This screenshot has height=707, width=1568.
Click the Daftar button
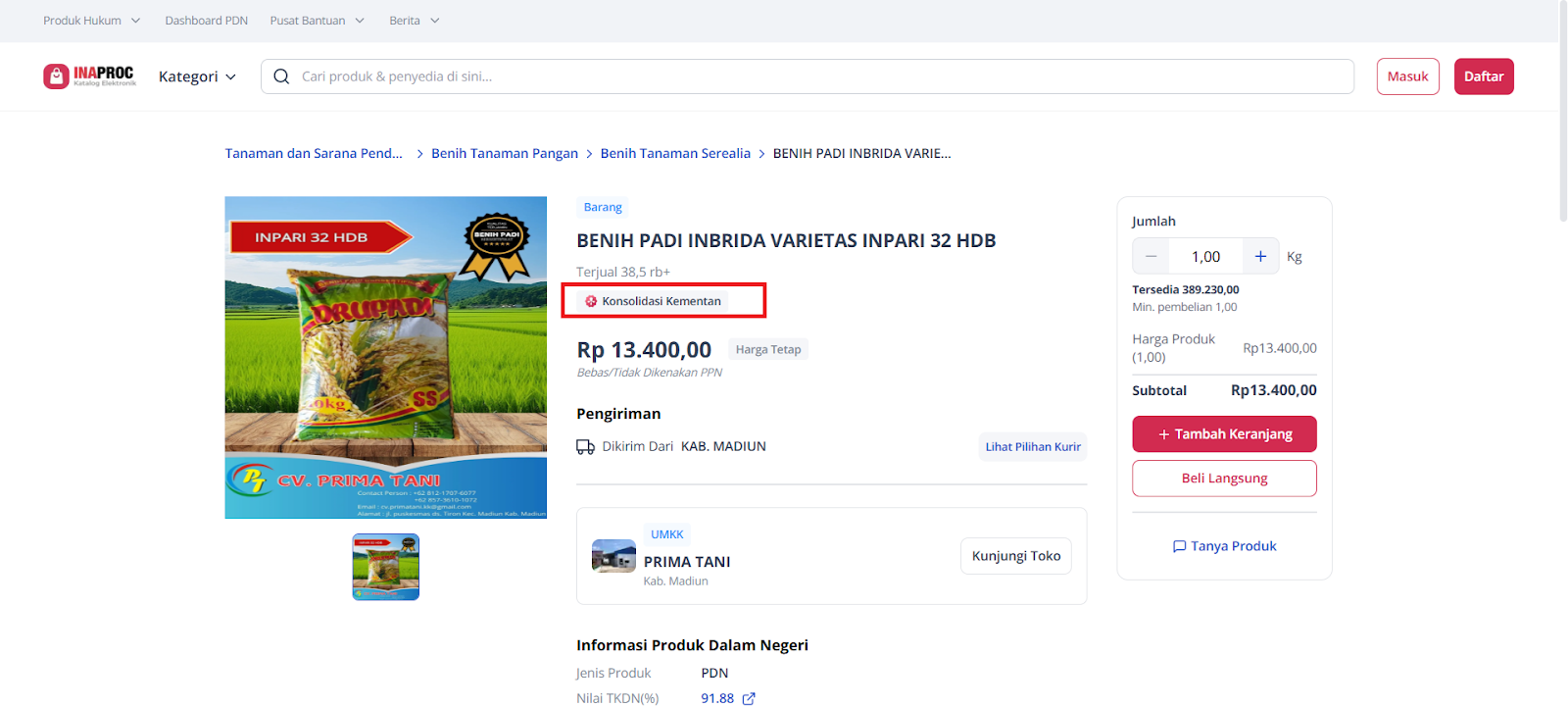[1484, 76]
